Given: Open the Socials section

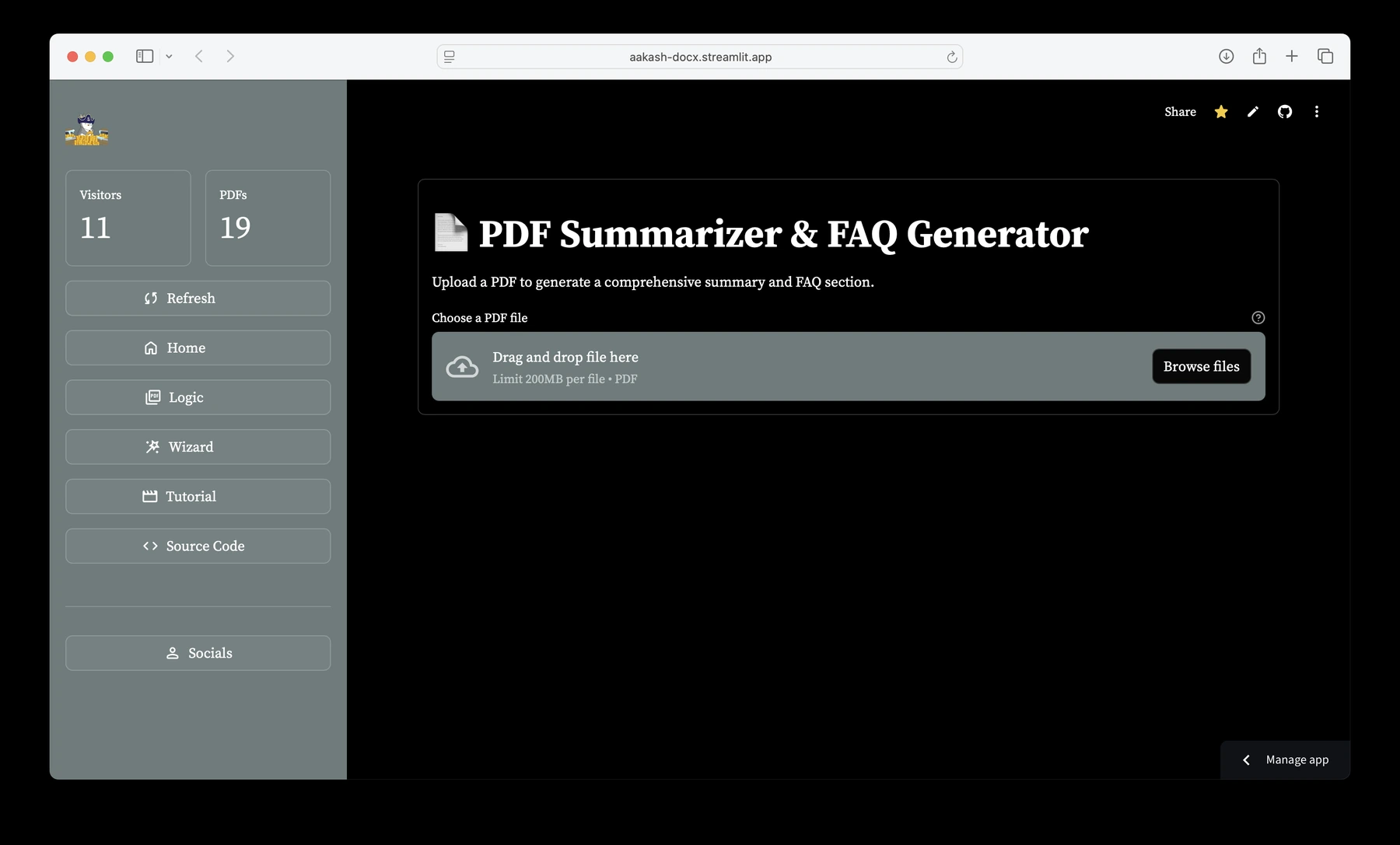Looking at the screenshot, I should coord(198,653).
